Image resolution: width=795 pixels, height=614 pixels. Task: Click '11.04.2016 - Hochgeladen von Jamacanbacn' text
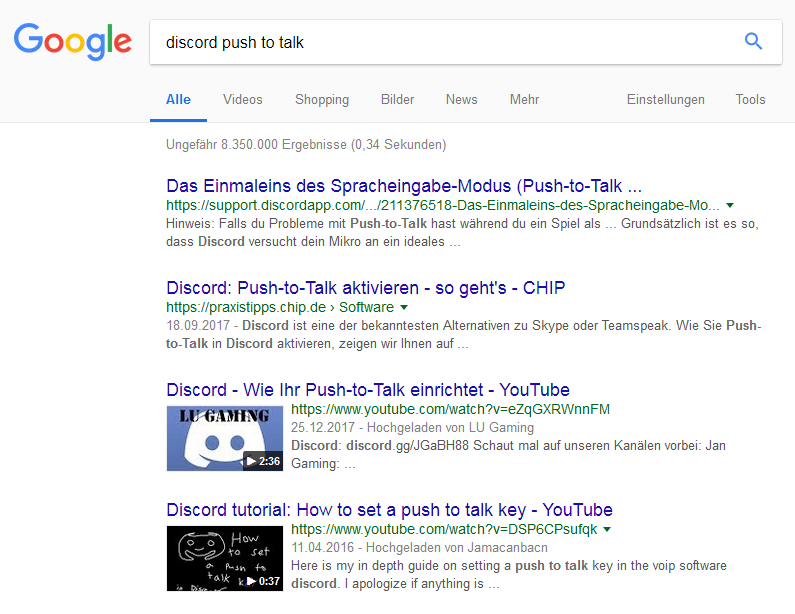pyautogui.click(x=419, y=548)
